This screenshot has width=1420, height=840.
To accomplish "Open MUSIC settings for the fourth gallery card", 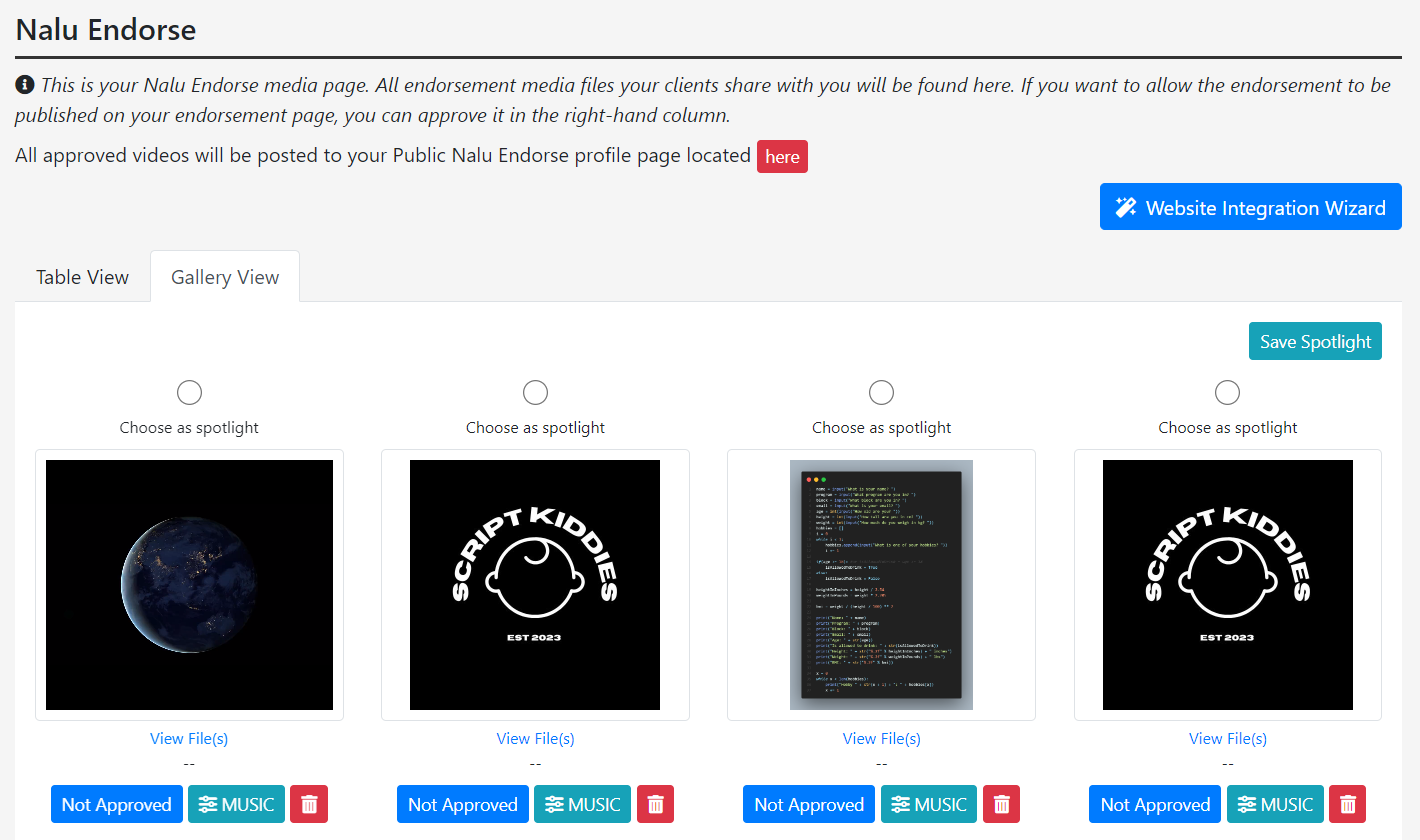I will coord(1275,804).
